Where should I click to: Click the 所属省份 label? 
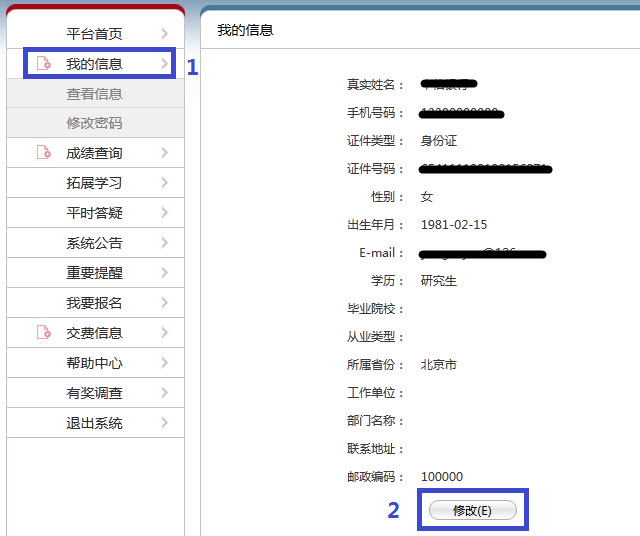(375, 365)
